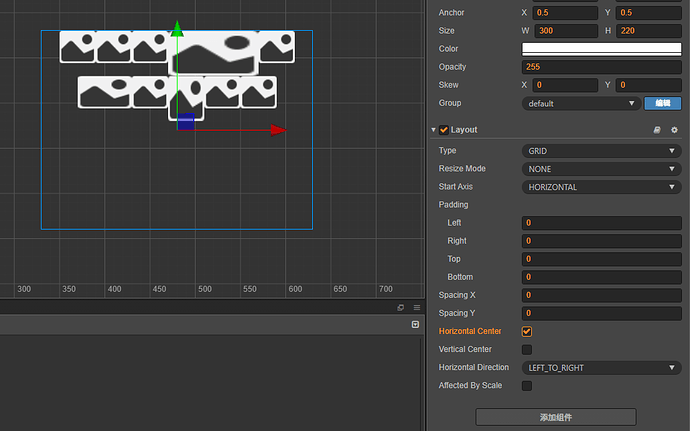Click the Start Axis label

click(455, 187)
